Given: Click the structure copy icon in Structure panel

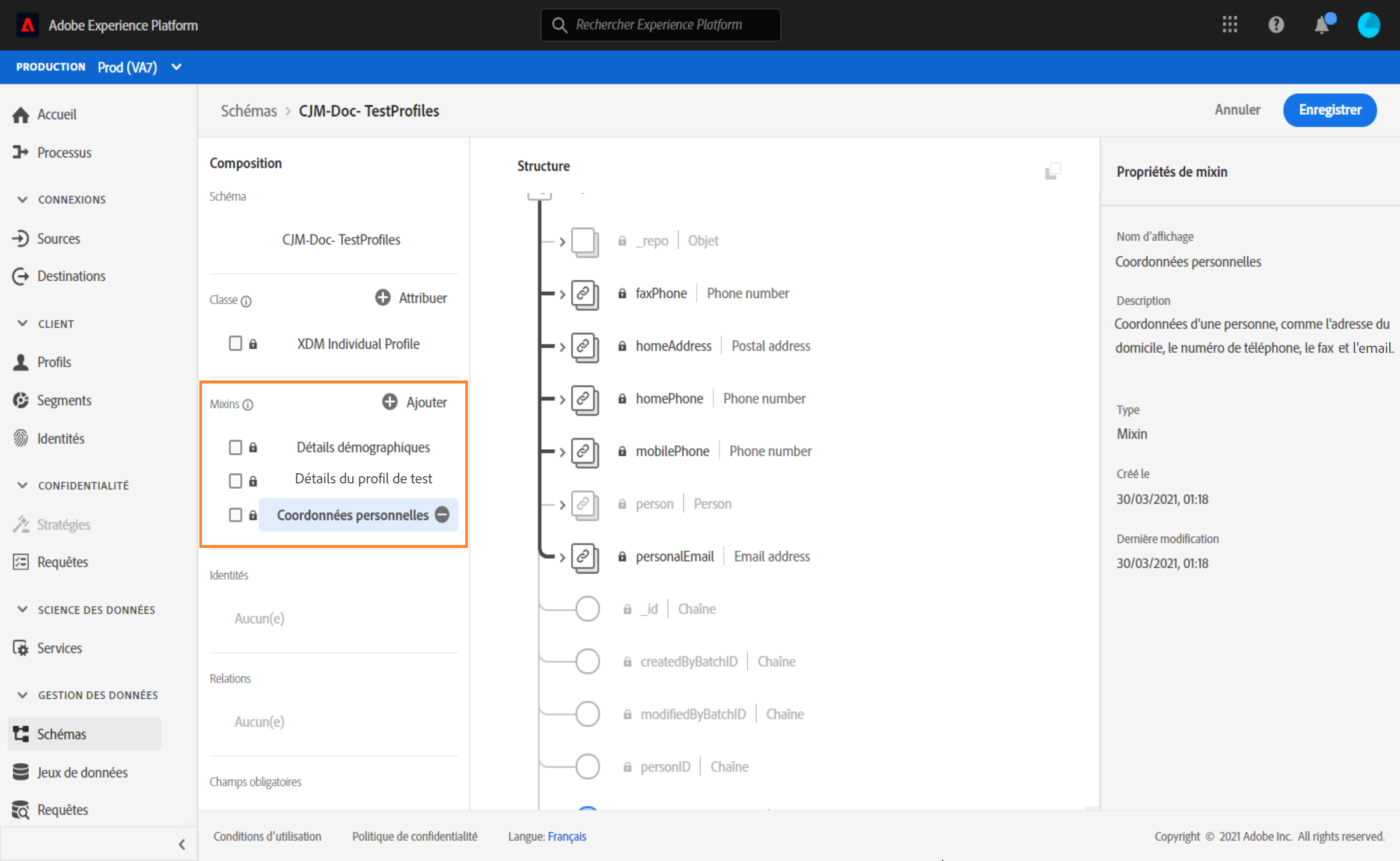Looking at the screenshot, I should pyautogui.click(x=1053, y=171).
